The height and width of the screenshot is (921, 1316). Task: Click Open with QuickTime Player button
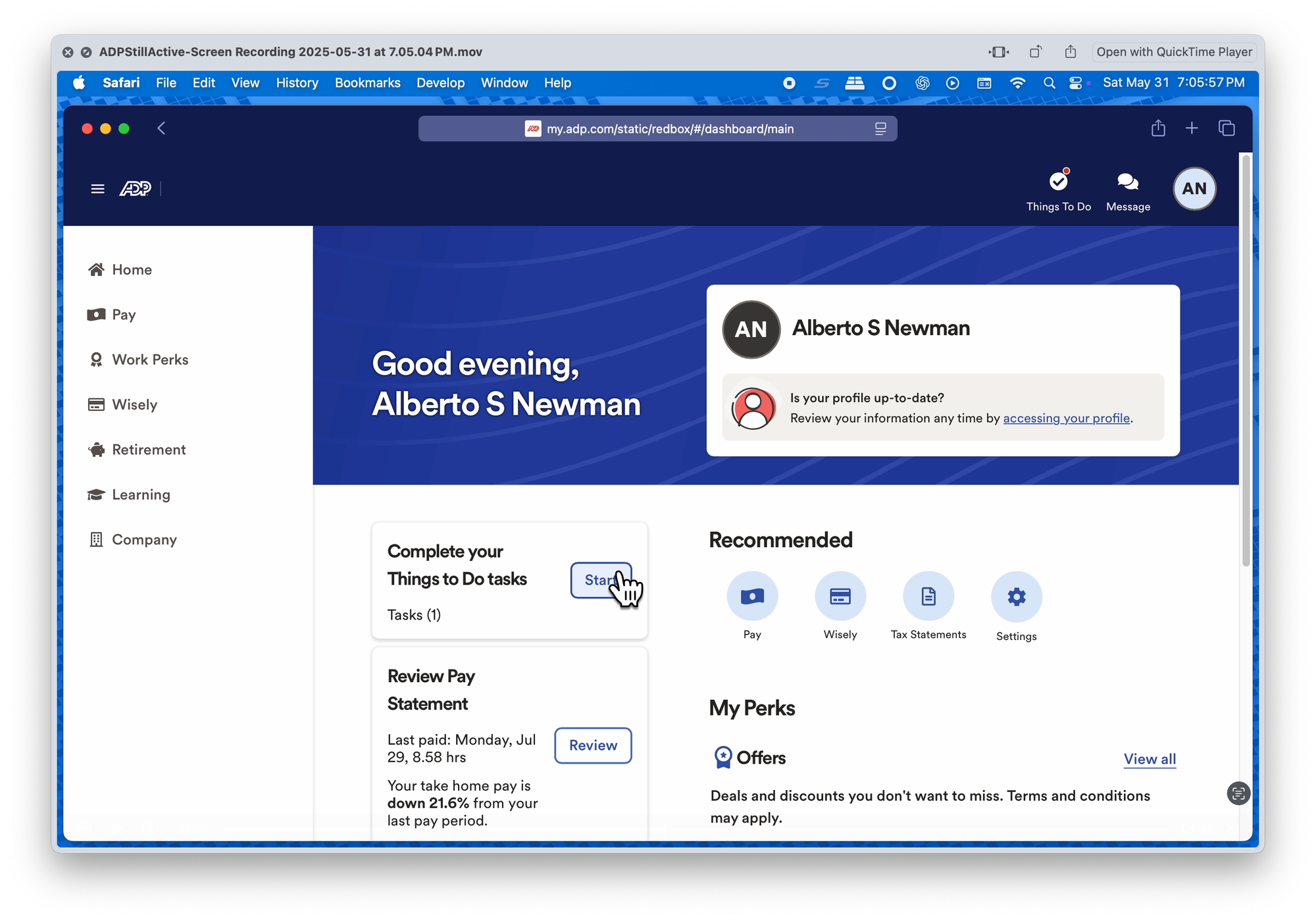point(1174,52)
